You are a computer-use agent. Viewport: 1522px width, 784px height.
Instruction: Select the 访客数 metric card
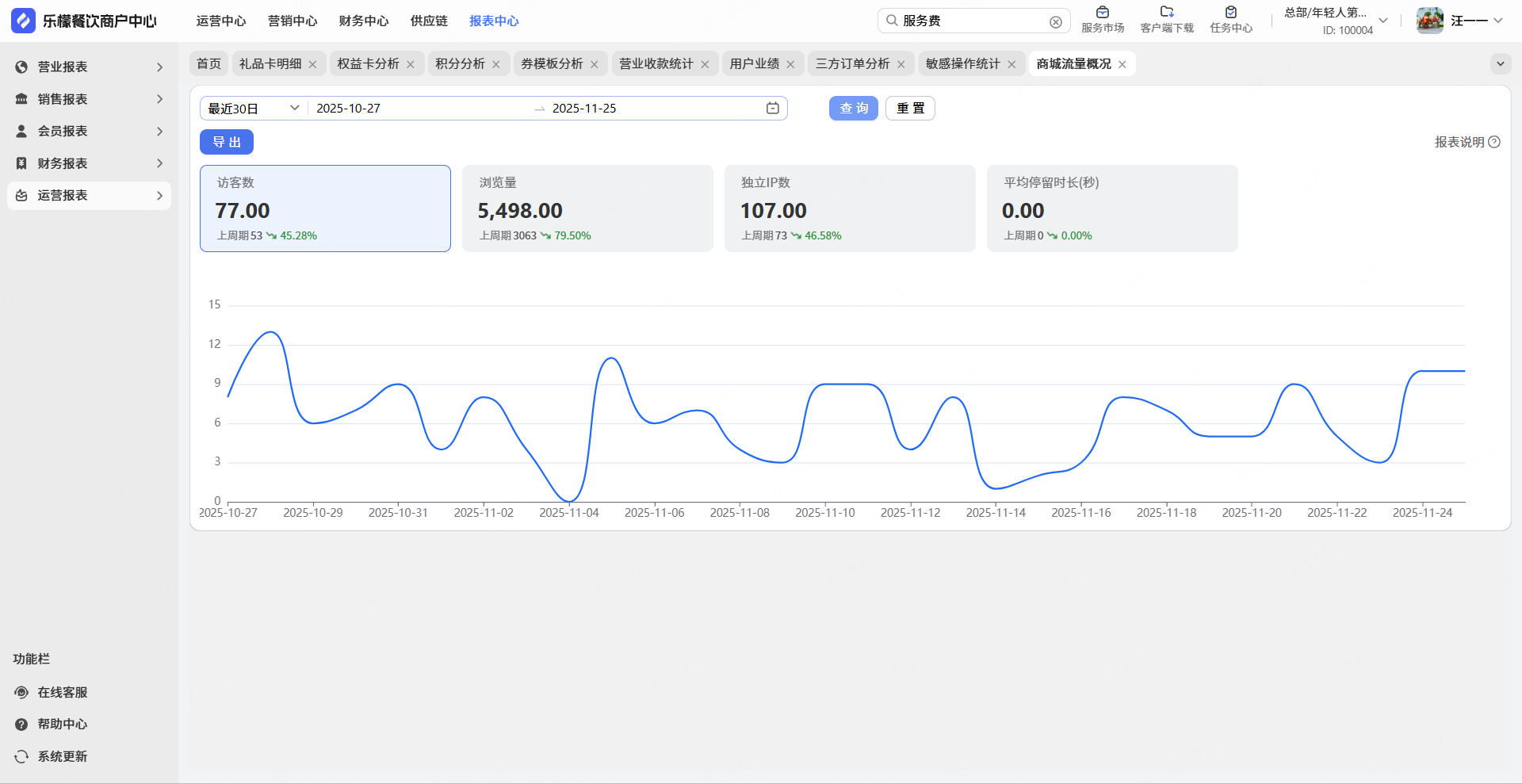pyautogui.click(x=325, y=208)
